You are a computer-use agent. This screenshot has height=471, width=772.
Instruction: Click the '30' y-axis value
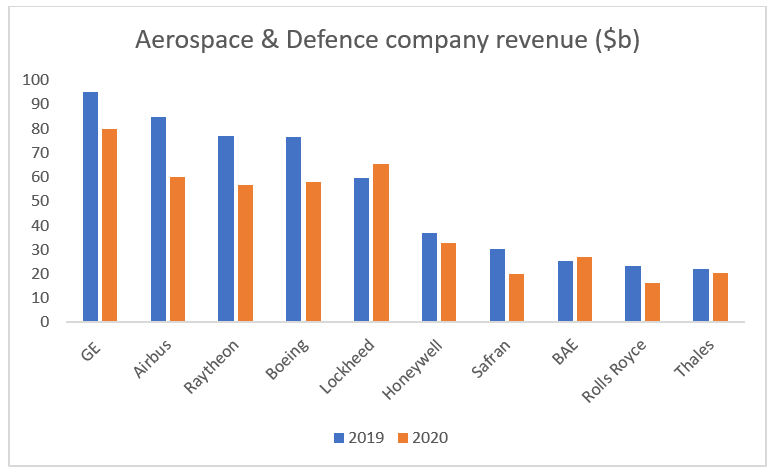[x=40, y=250]
